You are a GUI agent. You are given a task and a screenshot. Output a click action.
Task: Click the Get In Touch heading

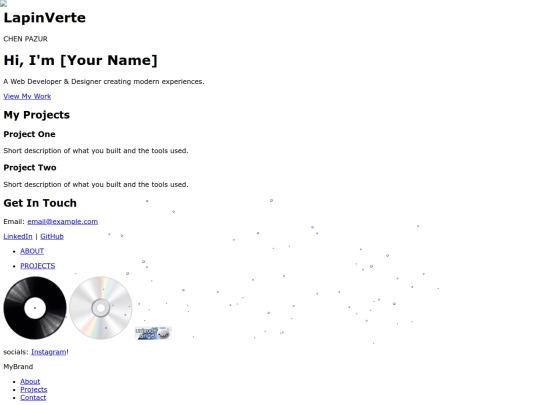(40, 203)
